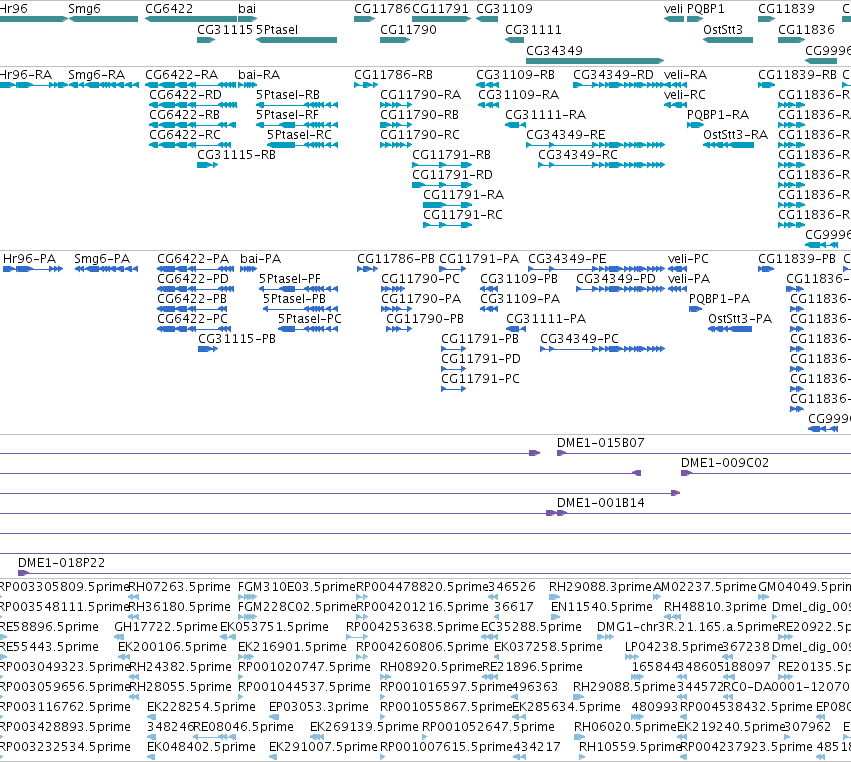The width and height of the screenshot is (851, 762).
Task: Select the CG11791-RD transcript label
Action: coord(452,175)
